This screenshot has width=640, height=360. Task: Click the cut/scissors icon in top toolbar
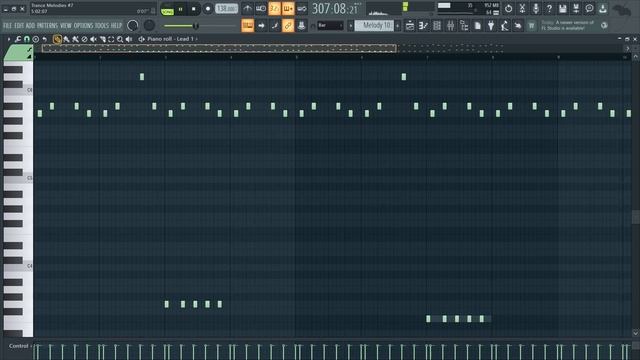tap(522, 9)
